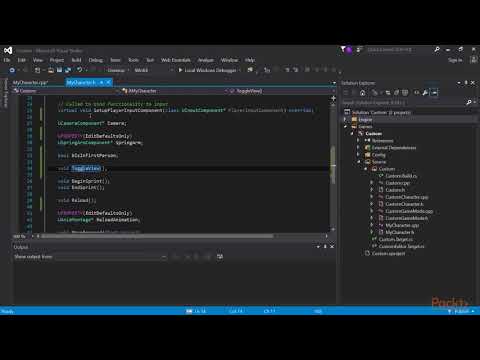Expand the Config folder
This screenshot has height=360, width=480.
point(359,155)
